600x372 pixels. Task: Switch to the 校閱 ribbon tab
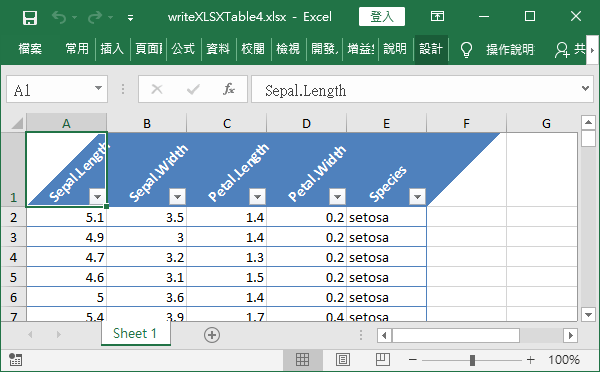(x=253, y=49)
